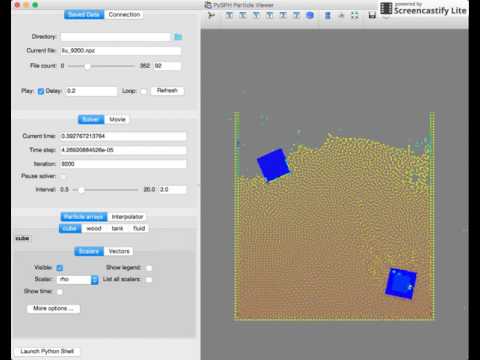Save the scene snapshot with the disk icon

pos(372,15)
